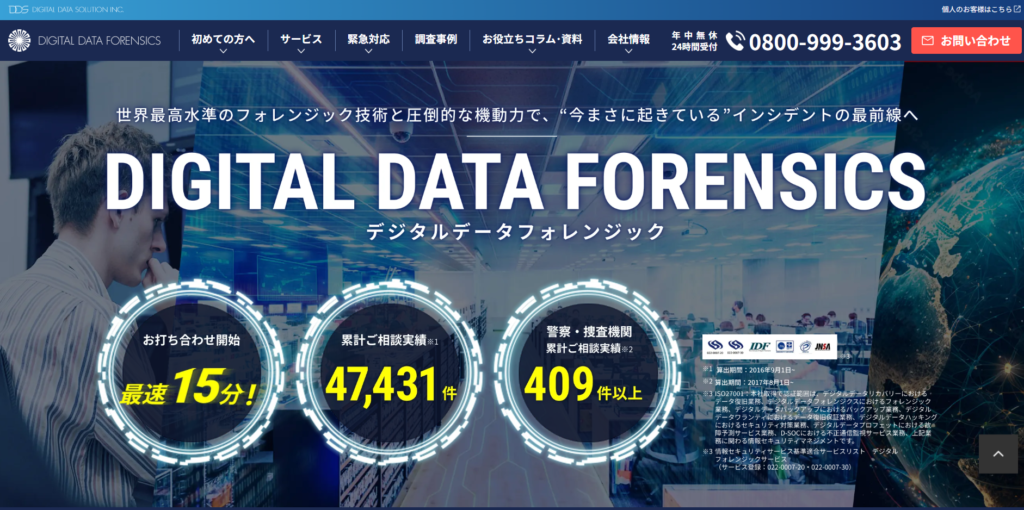Follow the 個人のお客様はこちら link
1024x510 pixels.
click(975, 10)
